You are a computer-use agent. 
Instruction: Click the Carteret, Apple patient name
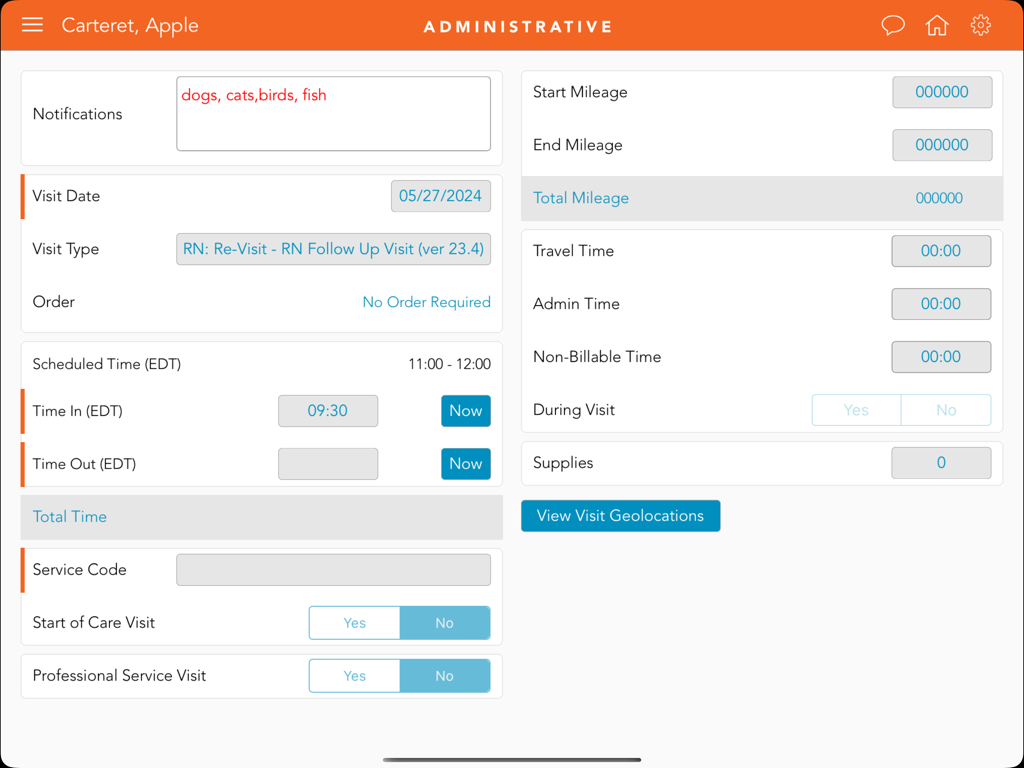coord(130,25)
